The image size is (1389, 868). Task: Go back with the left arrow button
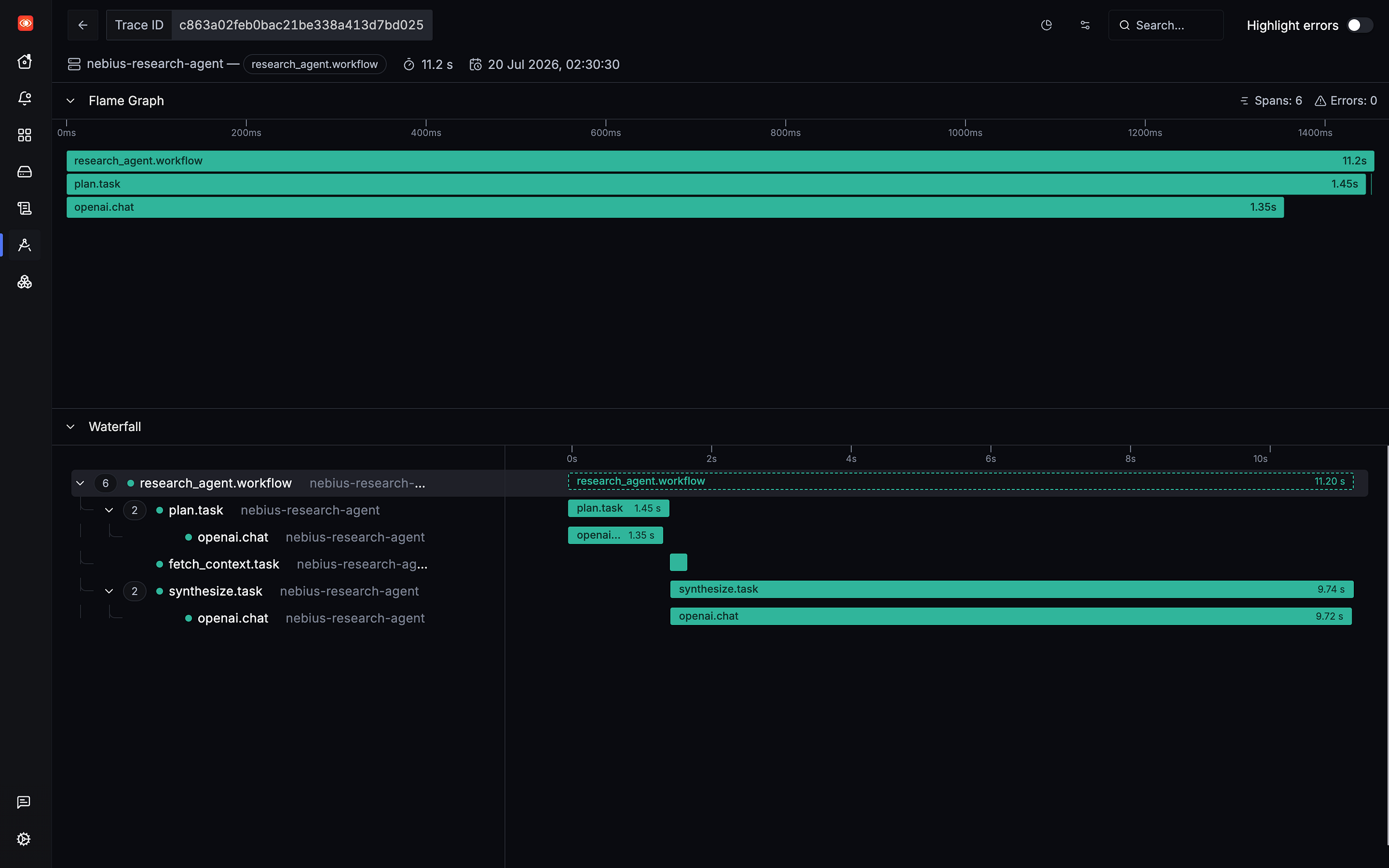pos(83,25)
